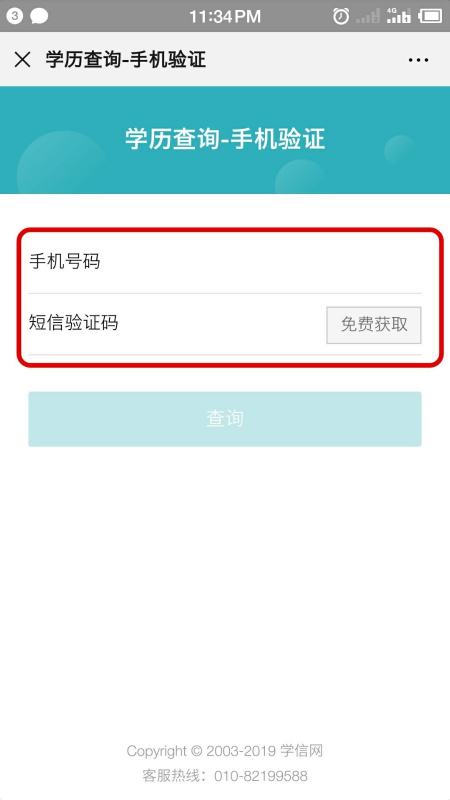Tap the teal banner title 学历查询-手机验证

point(225,139)
